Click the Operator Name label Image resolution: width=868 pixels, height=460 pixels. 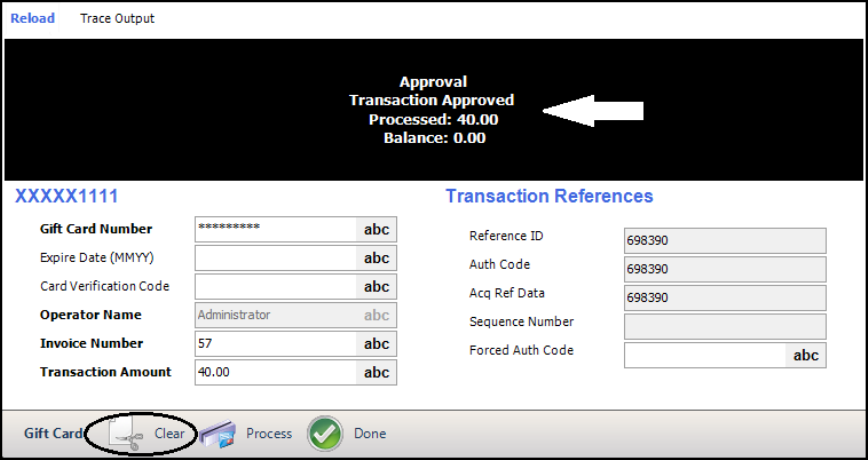tap(90, 315)
